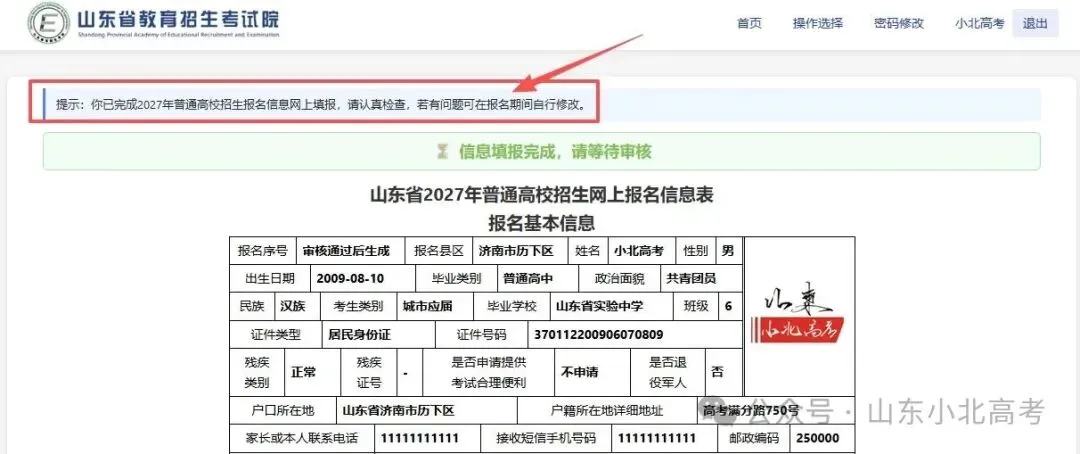Click the class value 6
This screenshot has width=1080, height=454.
728,306
